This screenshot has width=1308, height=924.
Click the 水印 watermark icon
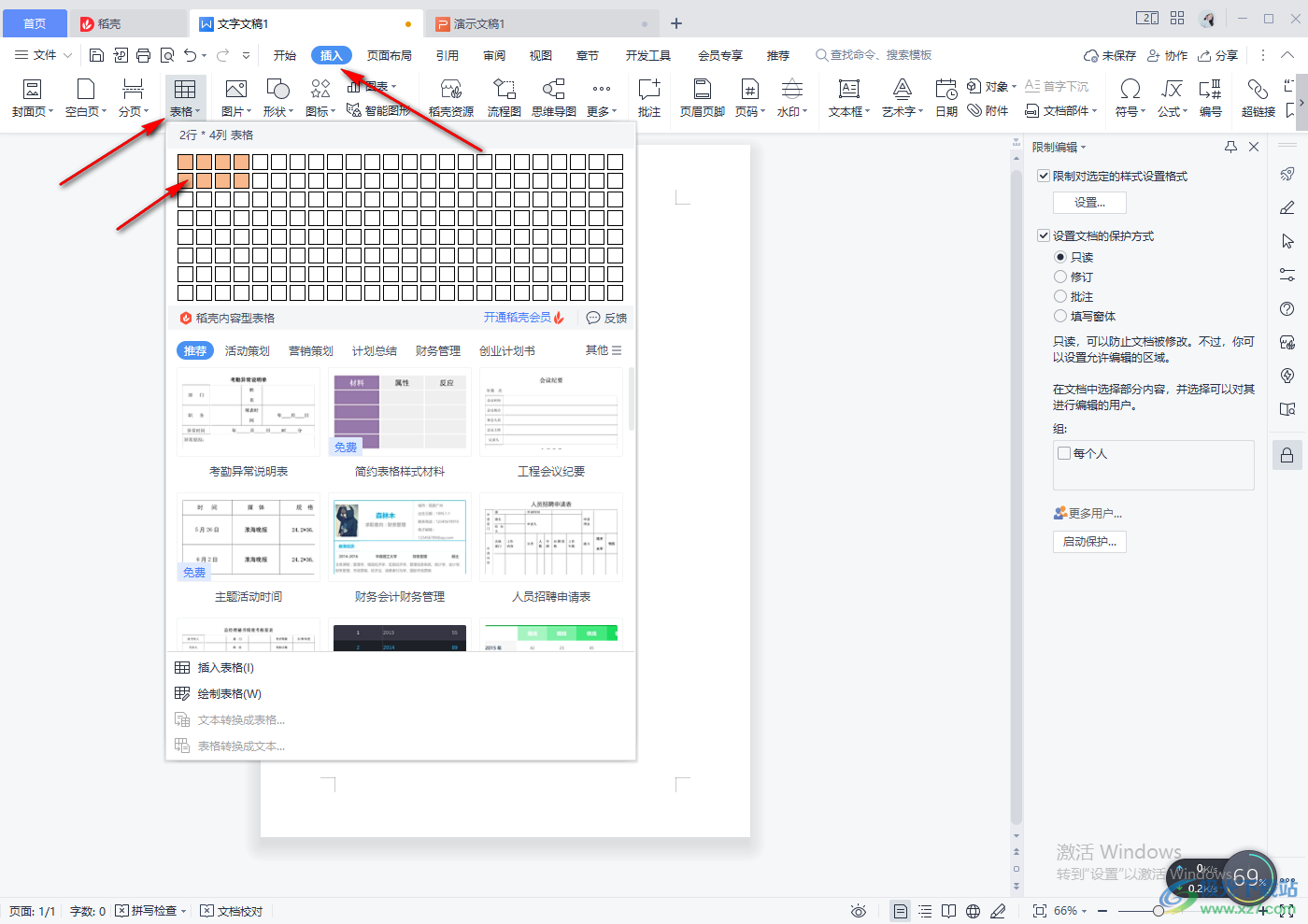tap(791, 89)
